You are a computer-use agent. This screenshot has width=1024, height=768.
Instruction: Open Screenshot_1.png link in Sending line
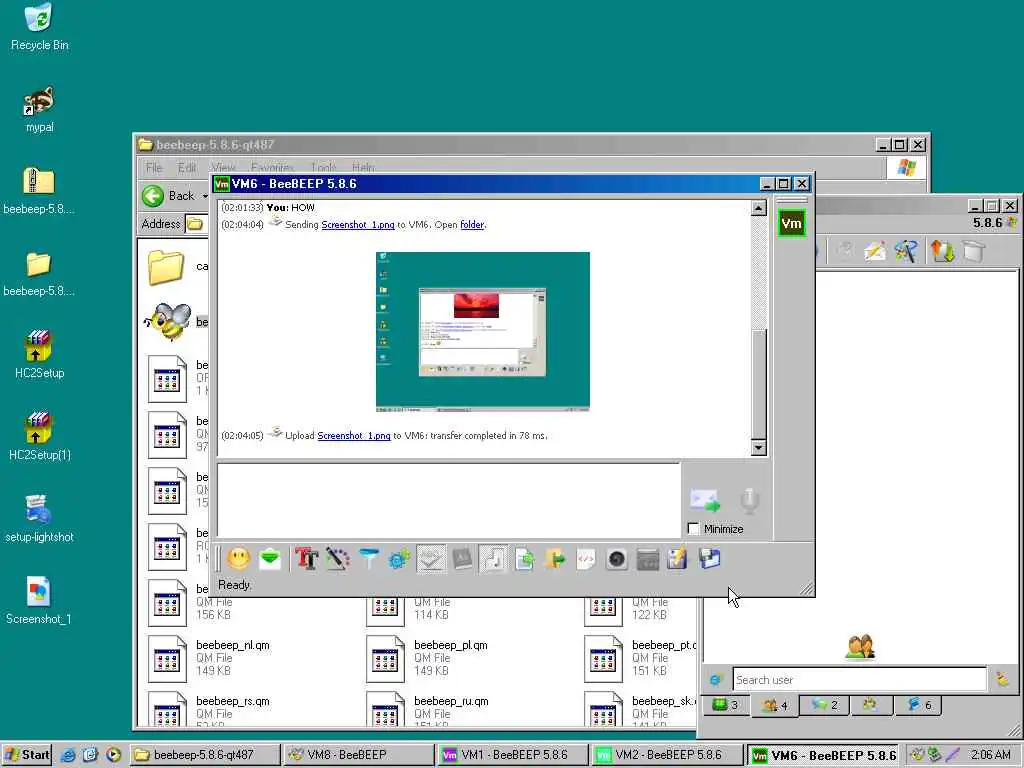(x=358, y=225)
